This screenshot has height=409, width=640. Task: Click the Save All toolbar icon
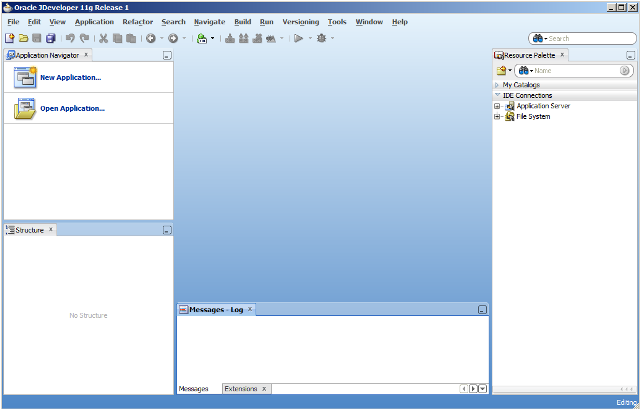click(x=51, y=38)
